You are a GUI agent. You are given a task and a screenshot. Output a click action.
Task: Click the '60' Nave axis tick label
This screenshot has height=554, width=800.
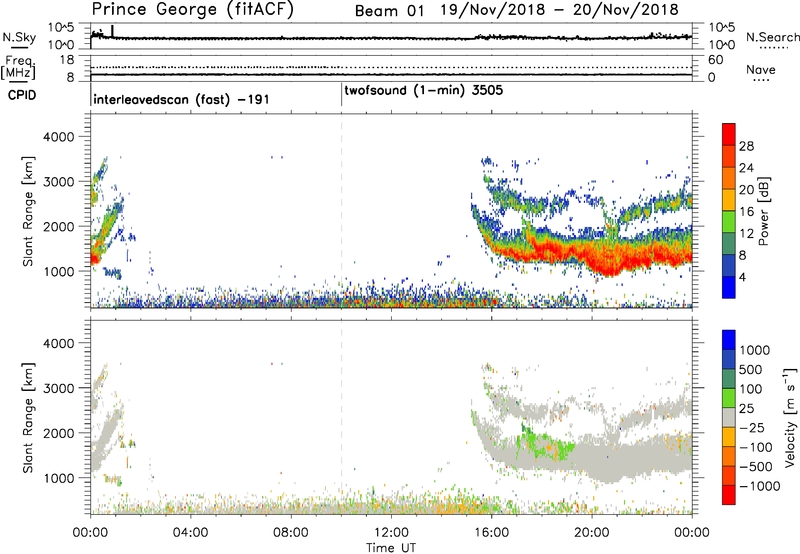pyautogui.click(x=715, y=60)
